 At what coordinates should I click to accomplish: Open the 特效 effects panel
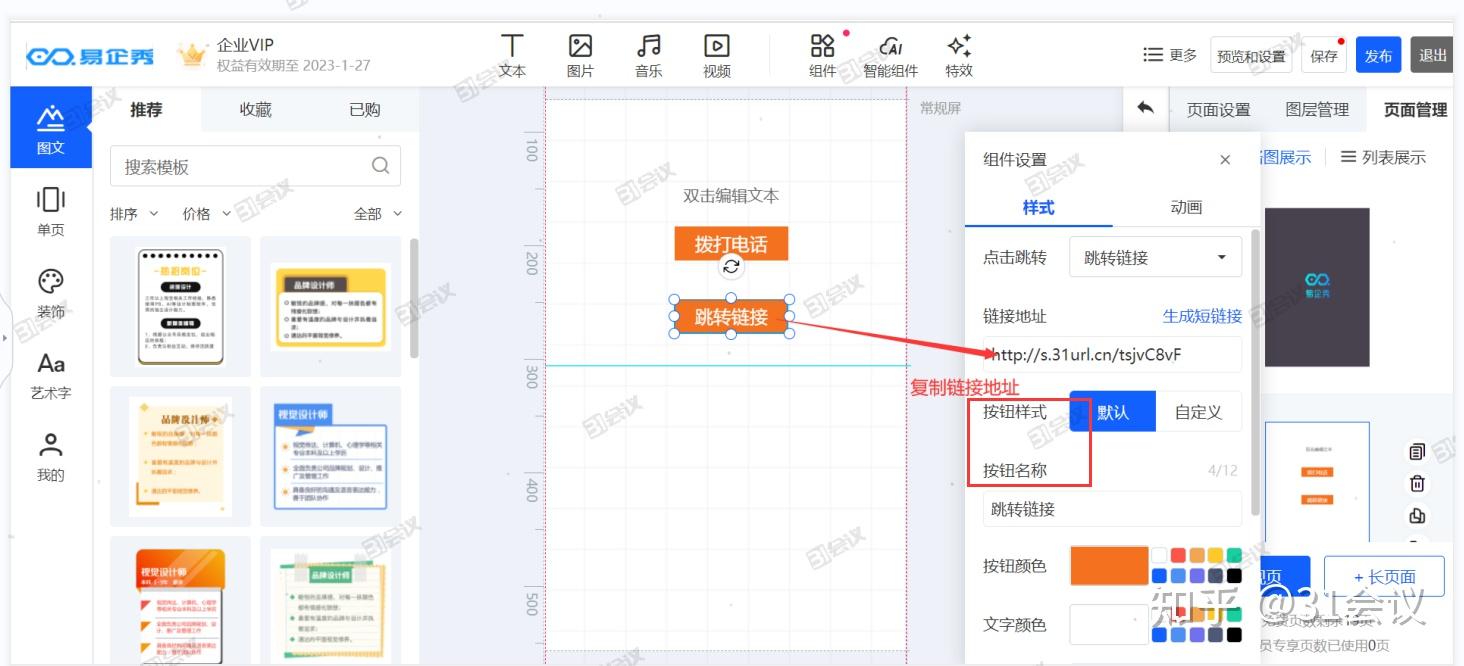tap(959, 55)
